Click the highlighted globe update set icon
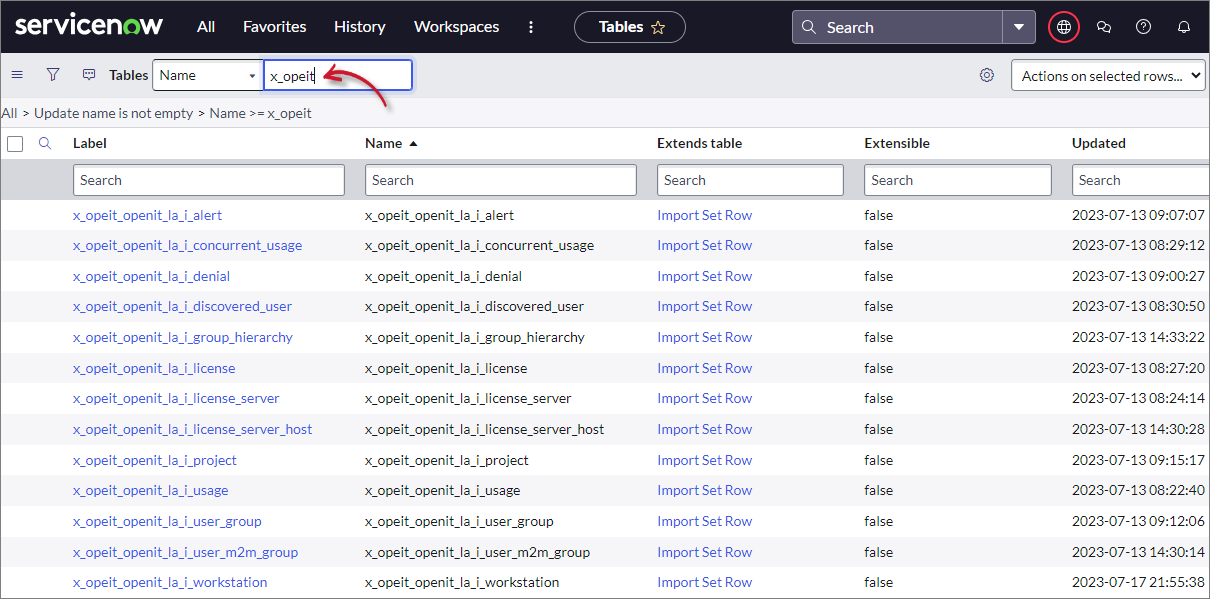Image resolution: width=1210 pixels, height=599 pixels. click(1063, 27)
